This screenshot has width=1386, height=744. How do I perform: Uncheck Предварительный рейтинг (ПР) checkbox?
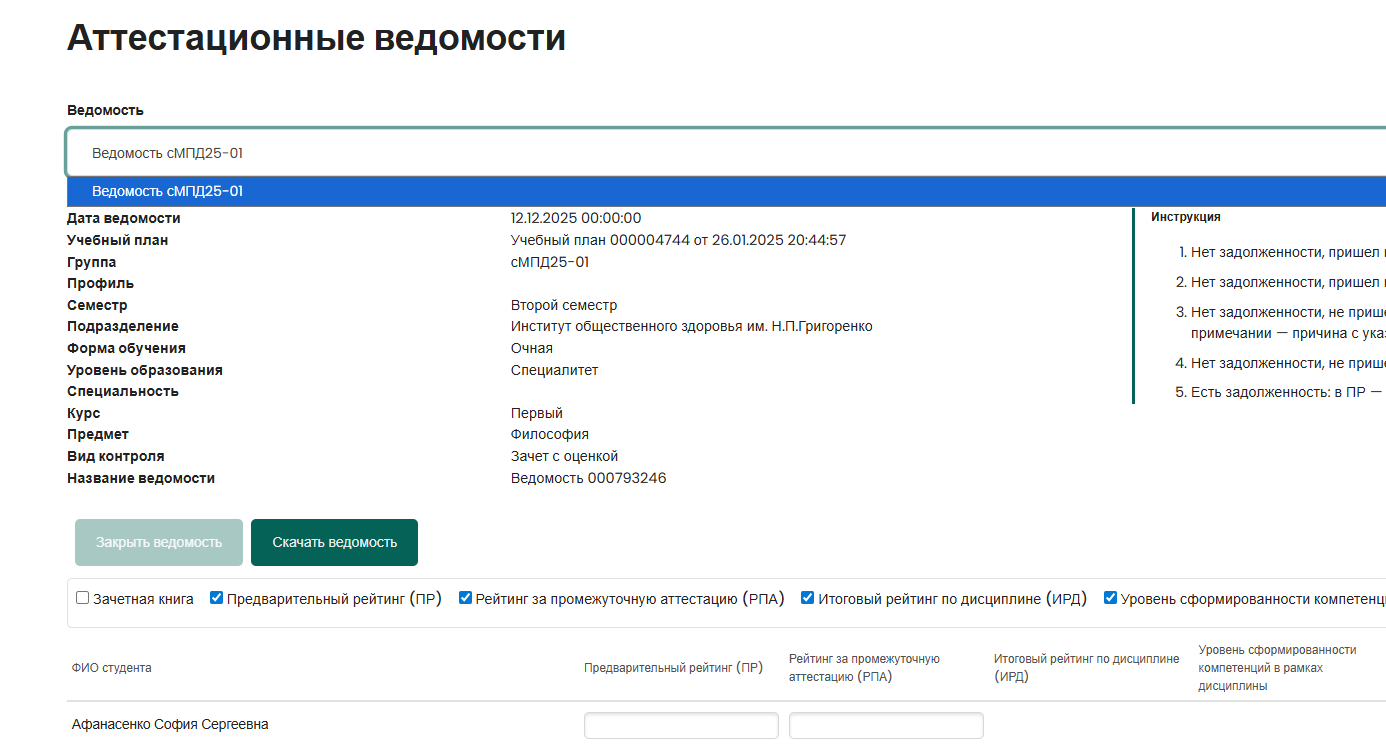216,598
